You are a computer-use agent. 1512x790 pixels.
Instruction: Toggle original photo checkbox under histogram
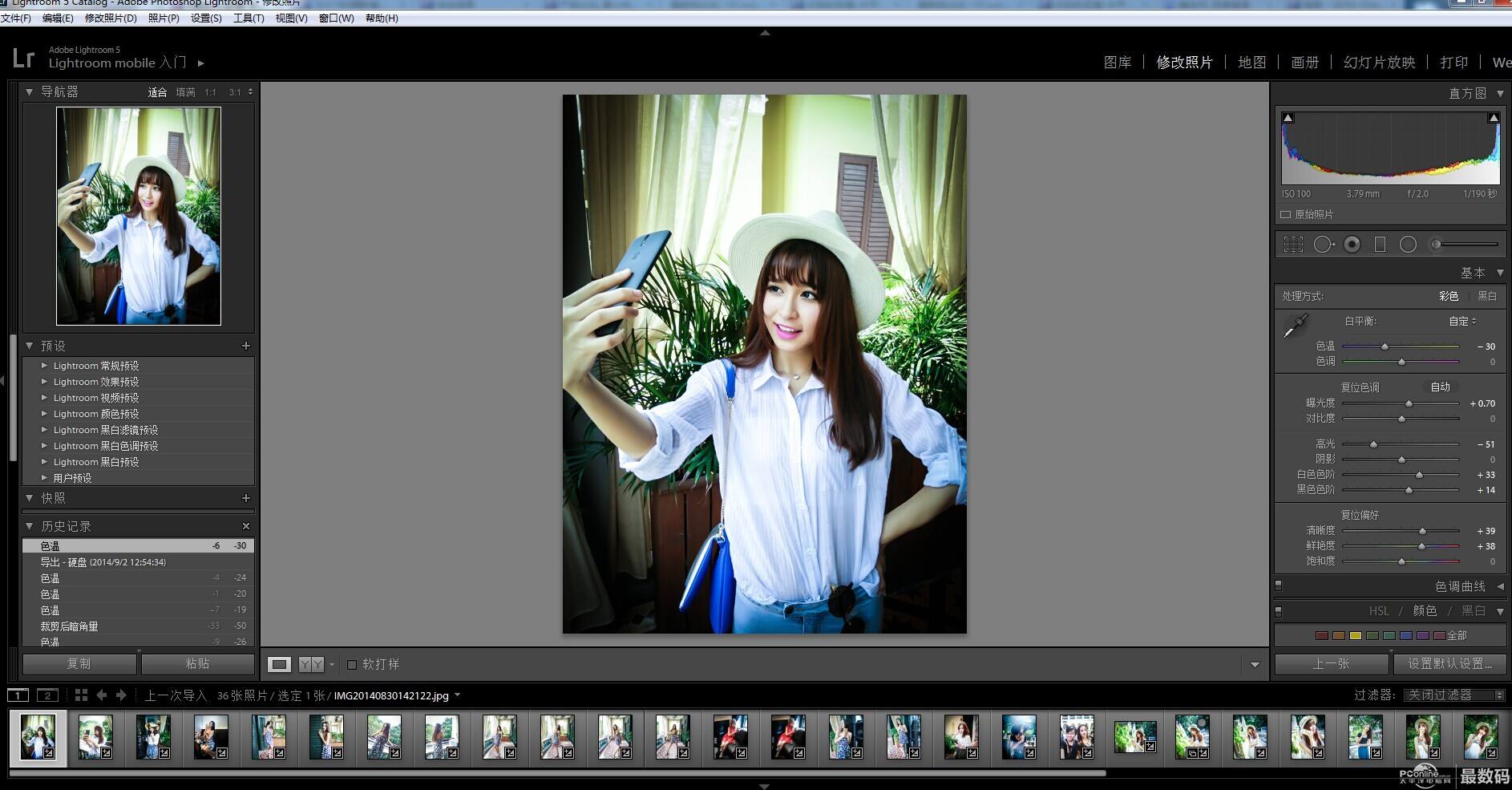[1286, 215]
